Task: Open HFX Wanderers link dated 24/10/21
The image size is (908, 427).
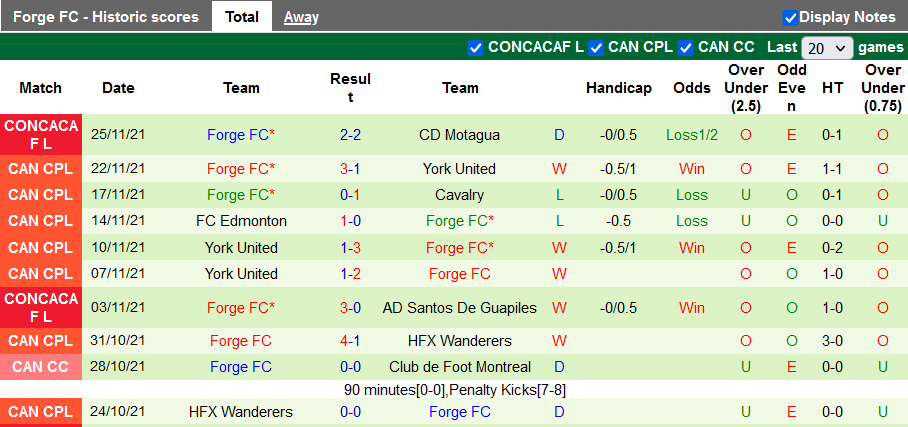Action: point(241,411)
